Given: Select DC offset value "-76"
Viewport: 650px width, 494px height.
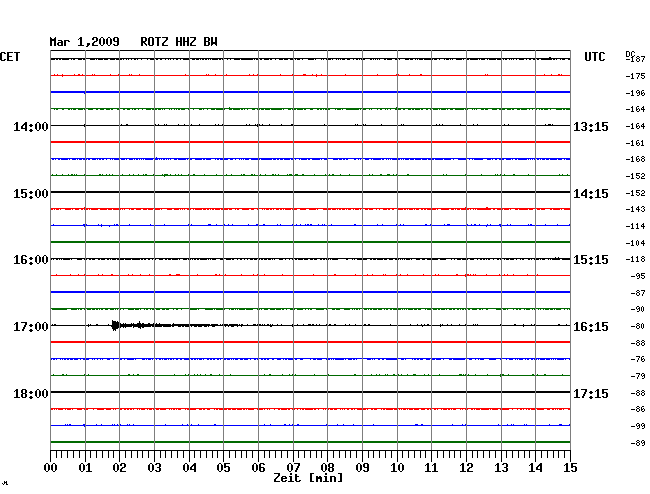Looking at the screenshot, I should [x=638, y=359].
